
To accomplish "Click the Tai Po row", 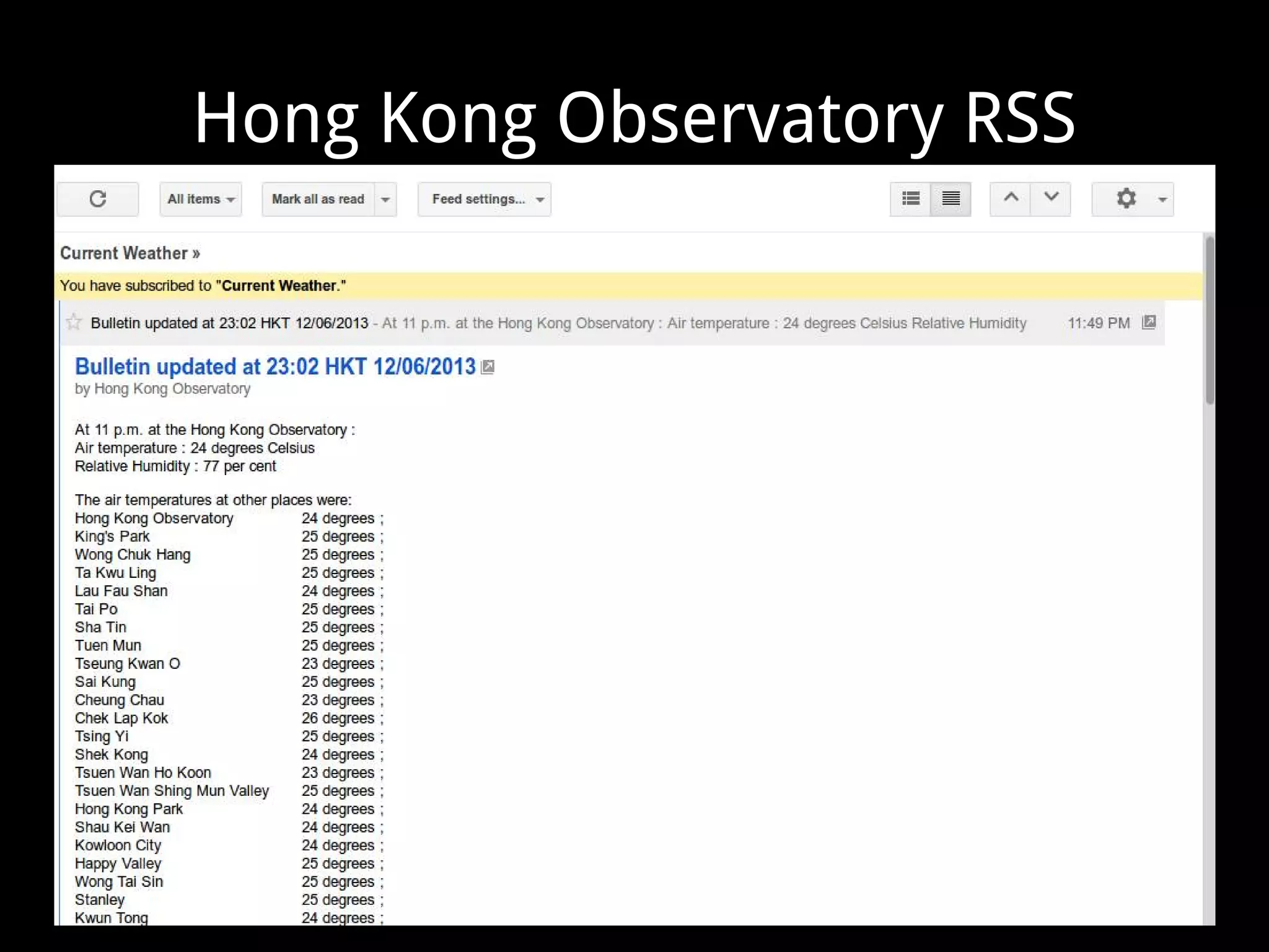I will 229,609.
